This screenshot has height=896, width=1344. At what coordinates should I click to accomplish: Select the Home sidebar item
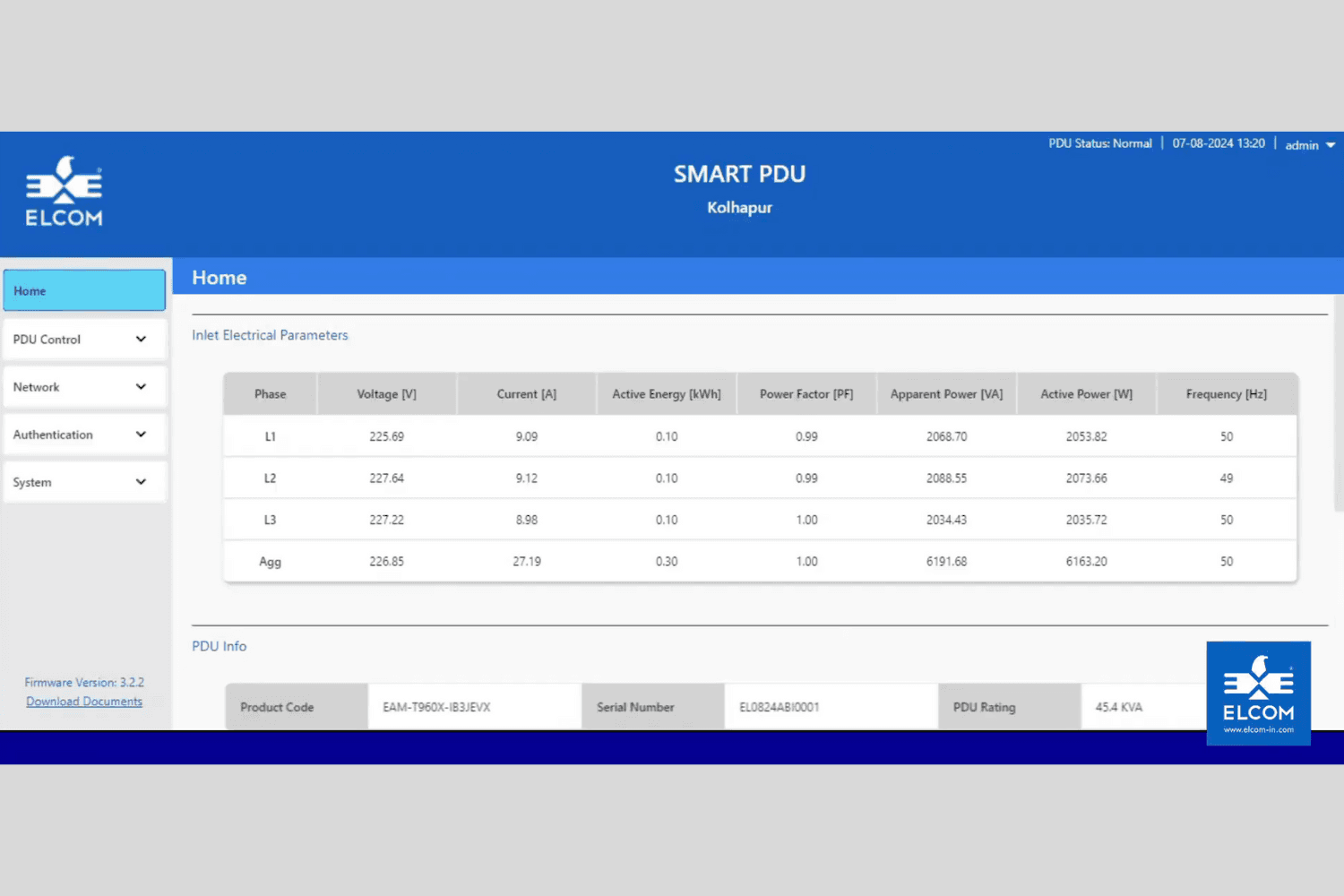[x=84, y=291]
